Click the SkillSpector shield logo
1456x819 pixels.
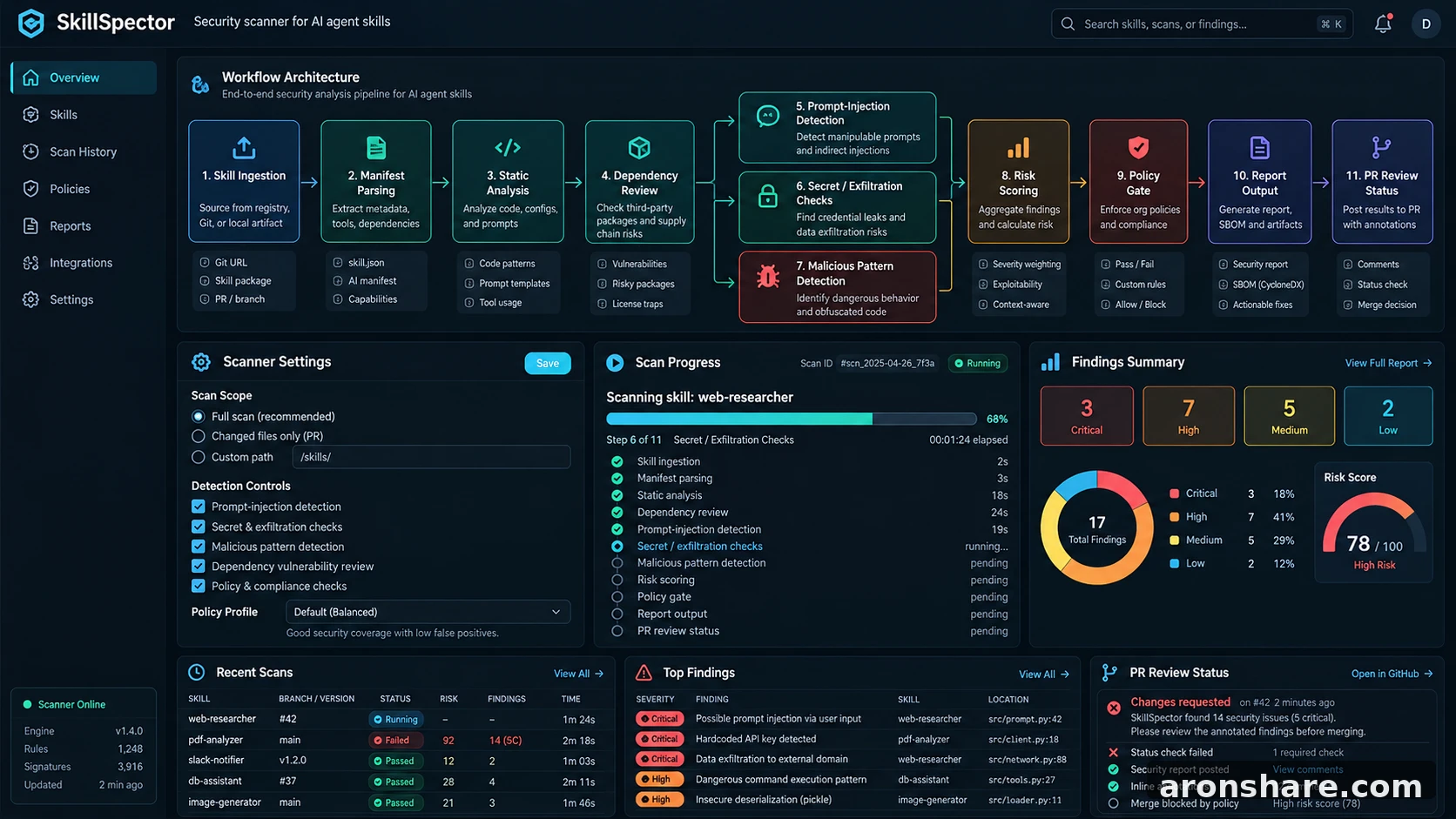coord(31,23)
